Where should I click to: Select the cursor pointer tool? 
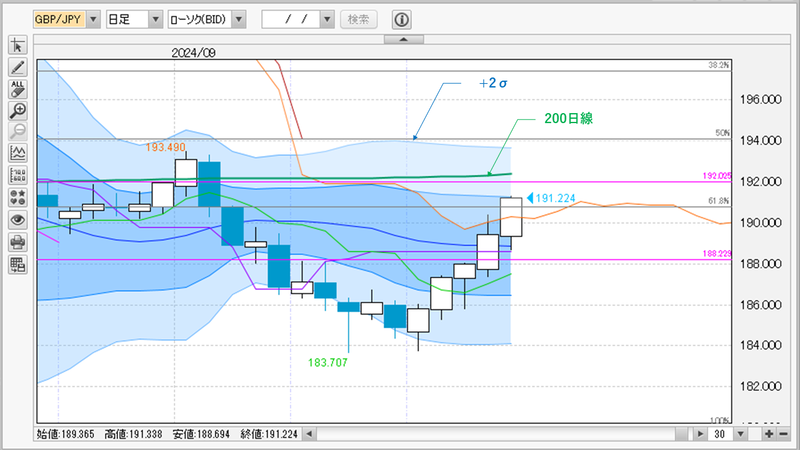17,45
